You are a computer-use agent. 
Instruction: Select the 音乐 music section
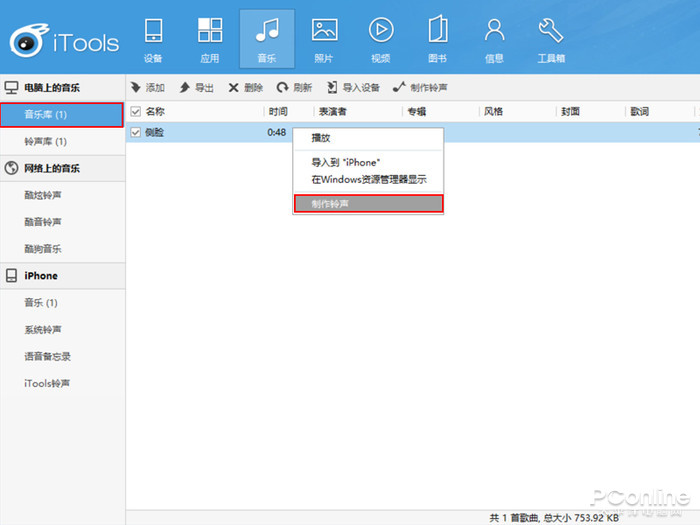pos(267,39)
